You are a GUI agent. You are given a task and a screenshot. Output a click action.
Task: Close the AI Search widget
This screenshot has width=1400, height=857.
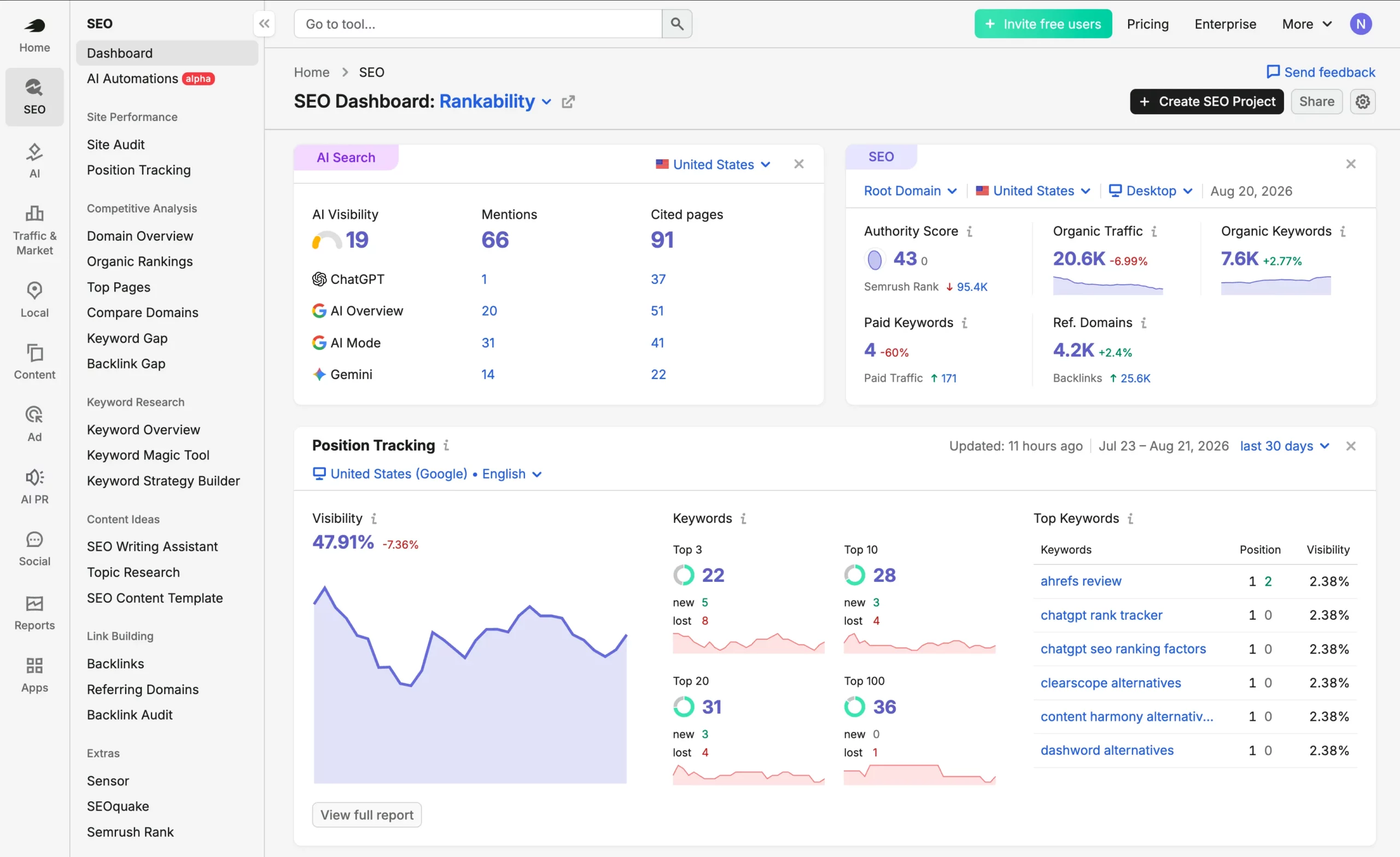[x=799, y=164]
